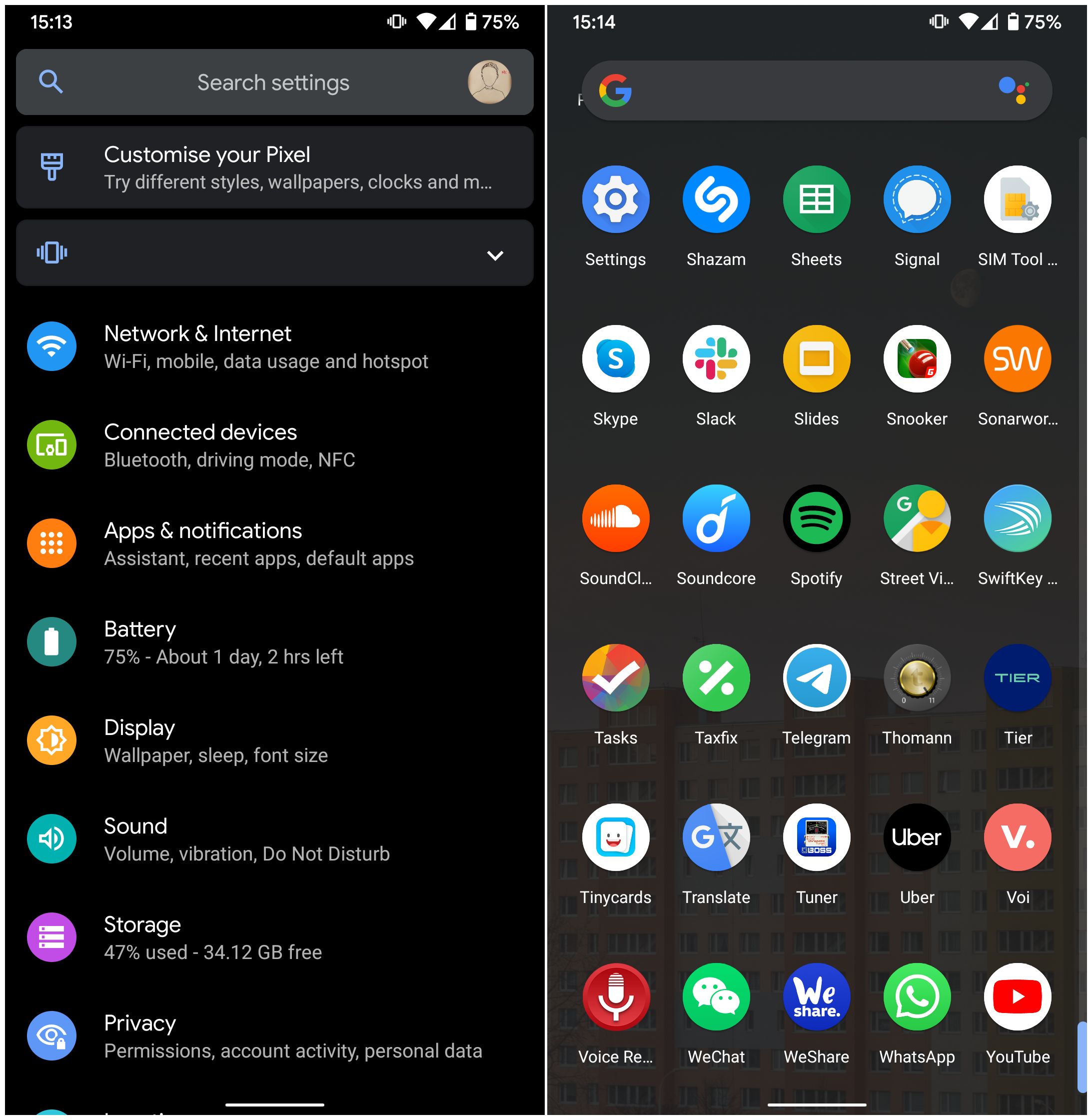Tap Search settings input field
This screenshot has height=1120, width=1092.
[x=273, y=82]
